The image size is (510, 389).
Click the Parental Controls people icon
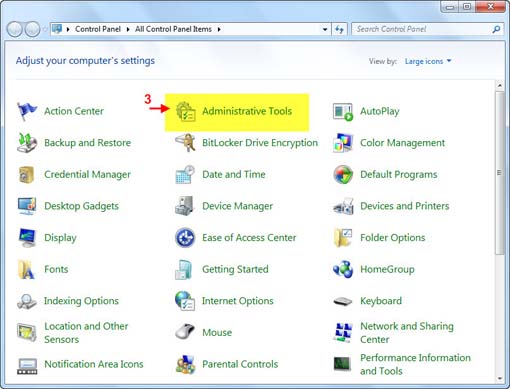(185, 364)
